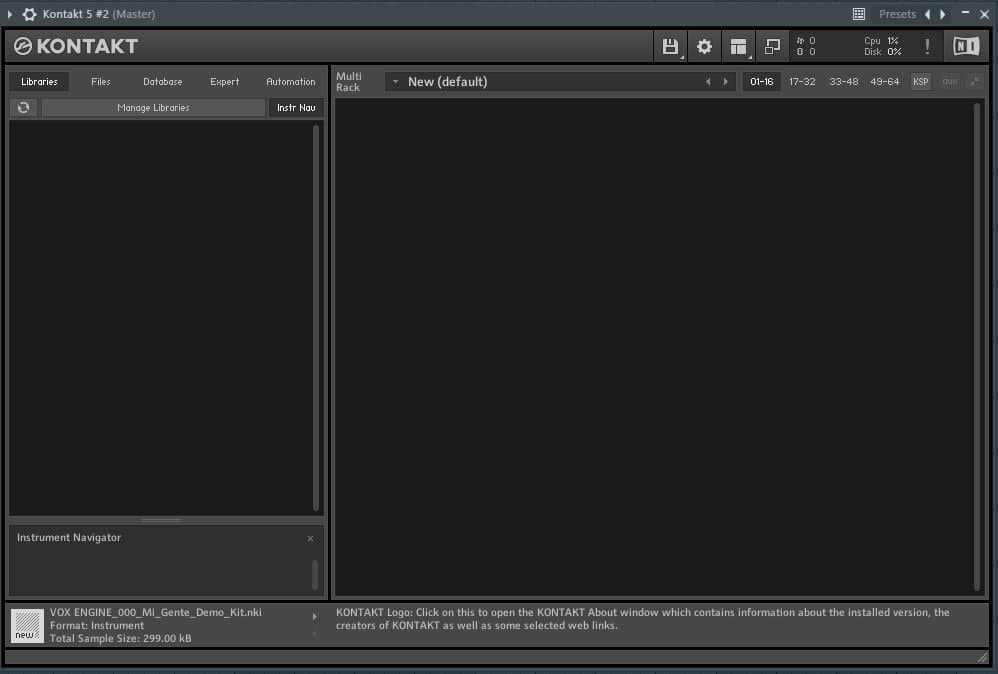Screen dimensions: 998x674
Task: Click Total Sample Size: 299.00 kB text
Action: pos(120,638)
